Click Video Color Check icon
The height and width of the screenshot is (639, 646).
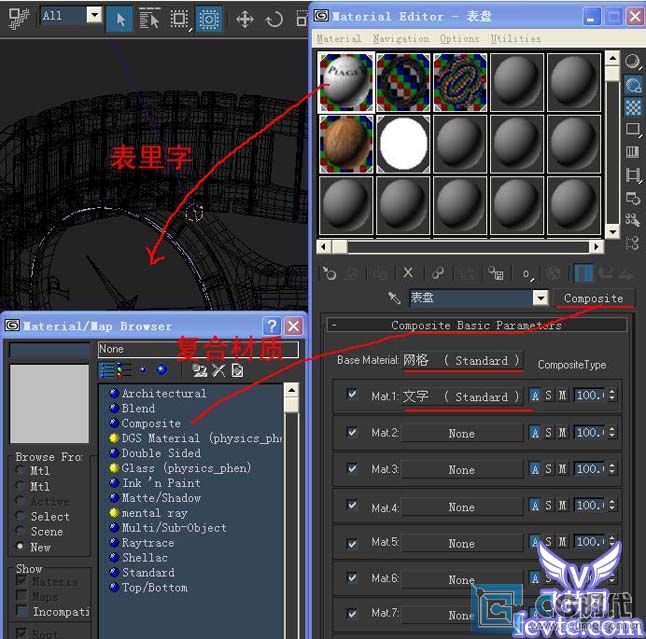tap(632, 152)
